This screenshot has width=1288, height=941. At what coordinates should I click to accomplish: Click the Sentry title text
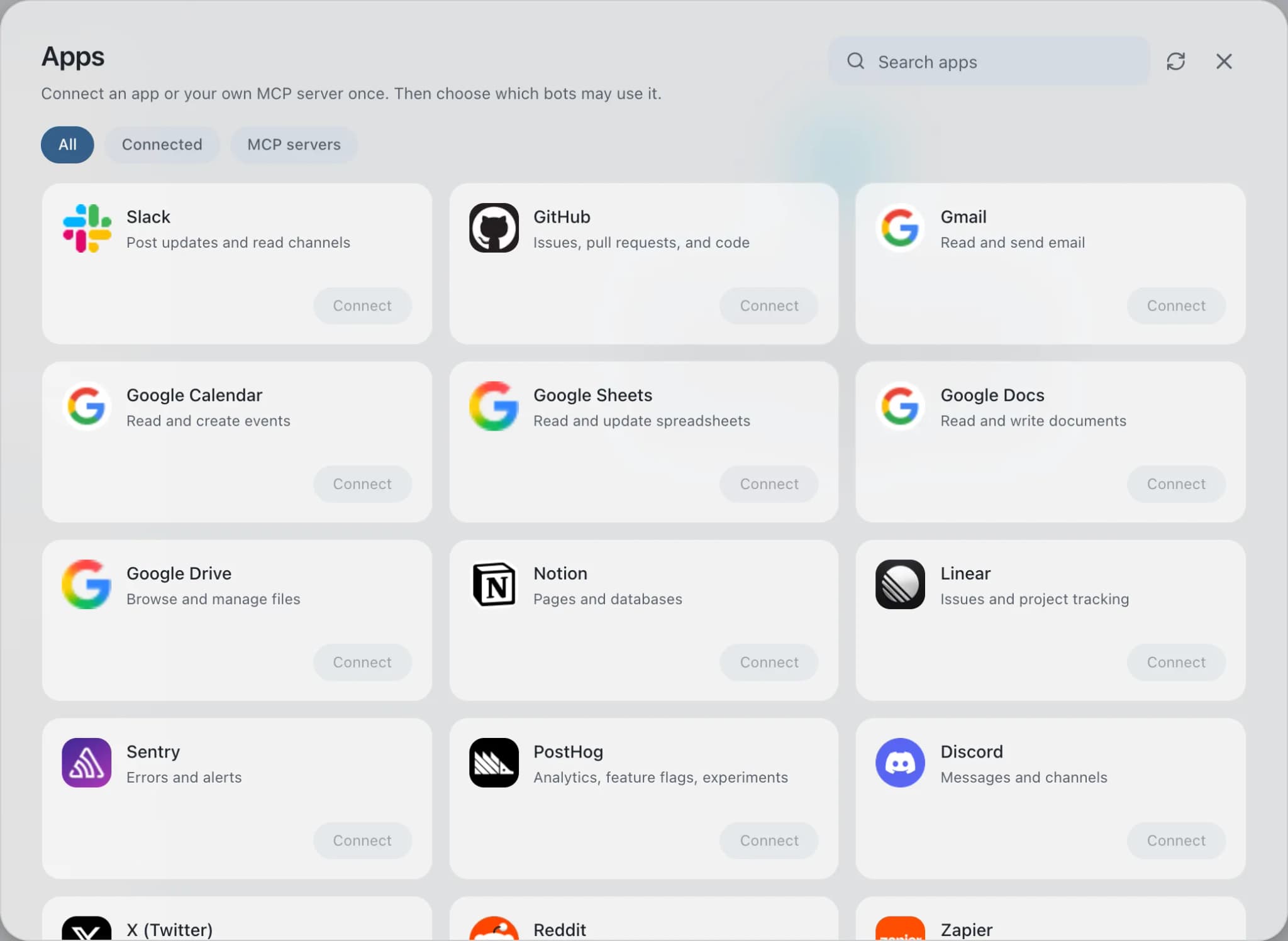tap(153, 752)
